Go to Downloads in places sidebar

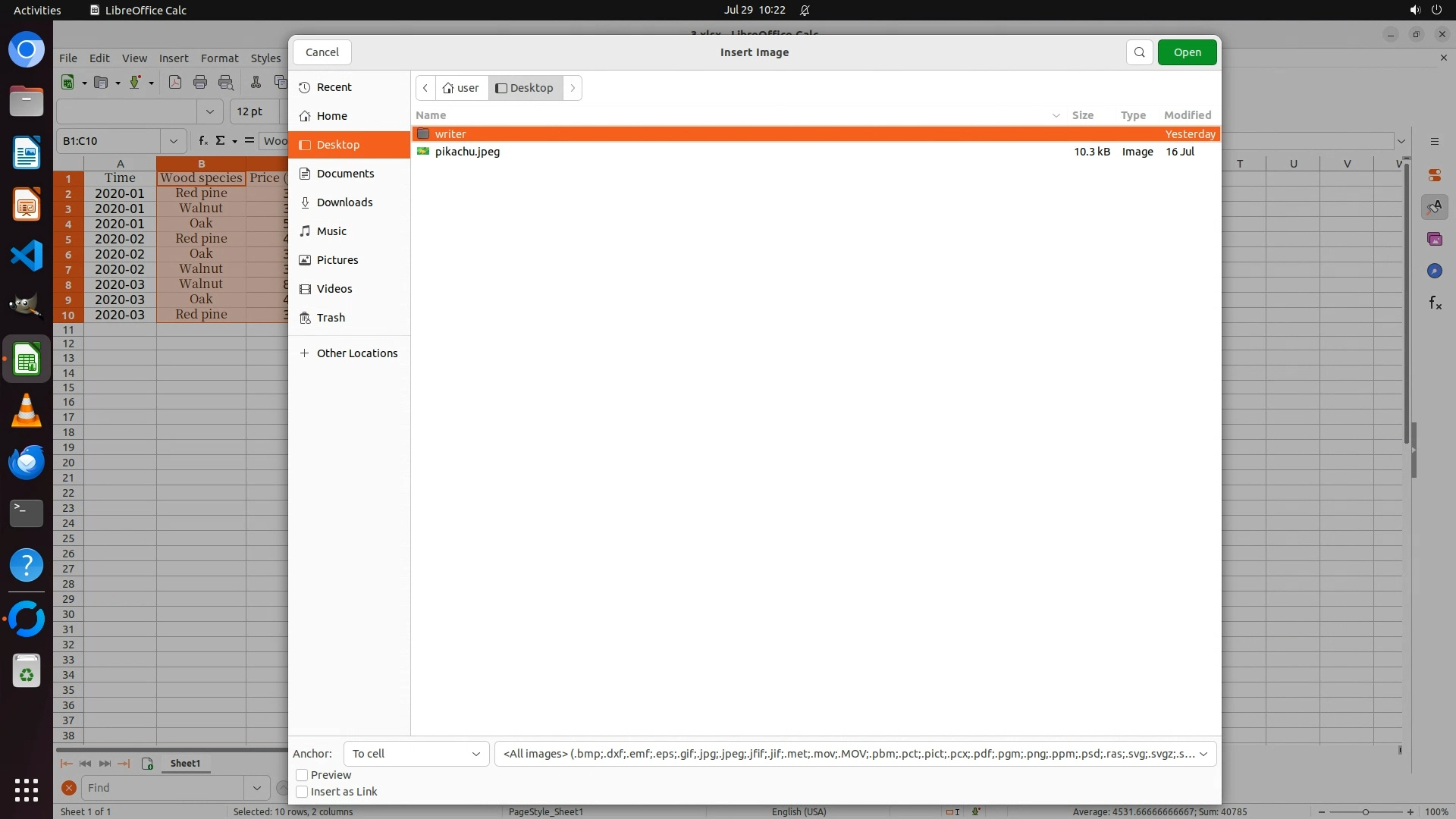344,202
